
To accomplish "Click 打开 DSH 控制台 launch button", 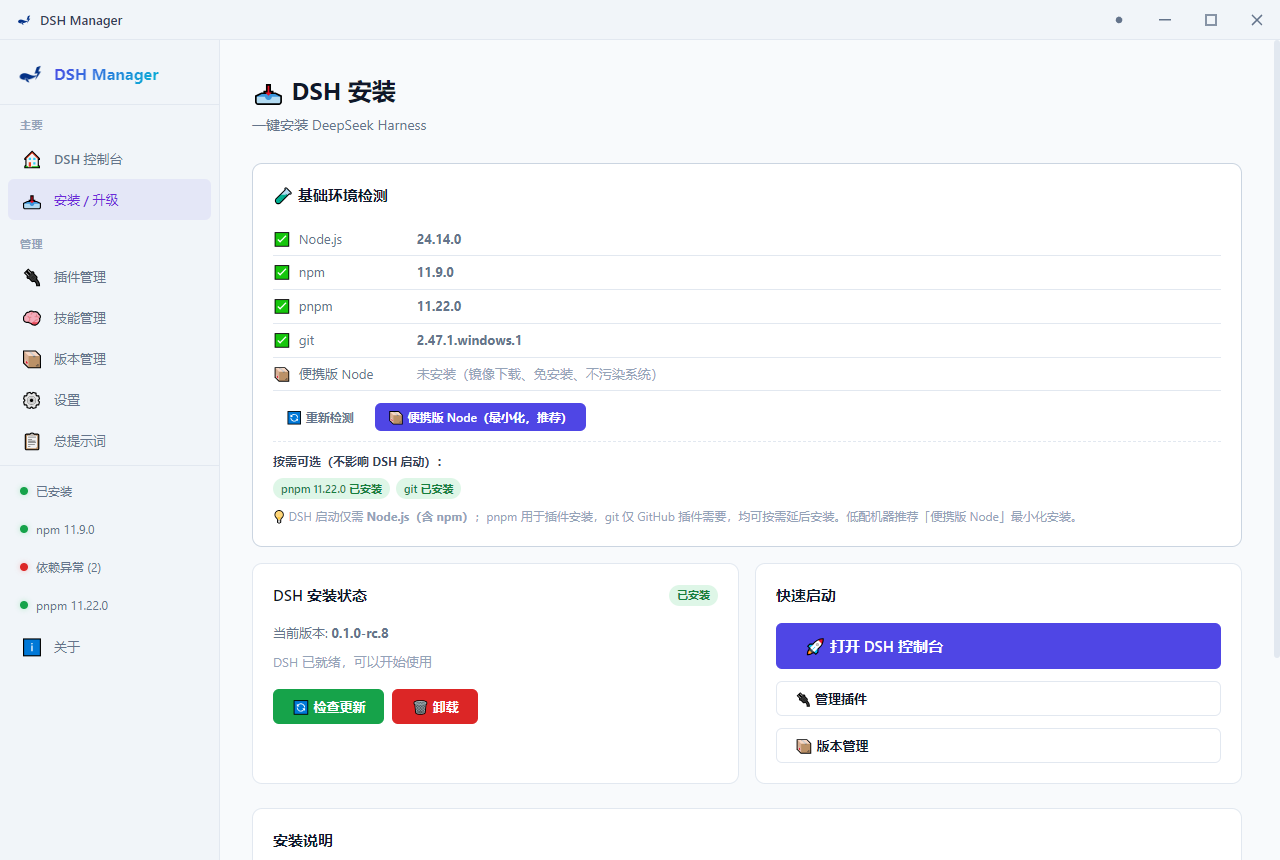I will pos(998,646).
